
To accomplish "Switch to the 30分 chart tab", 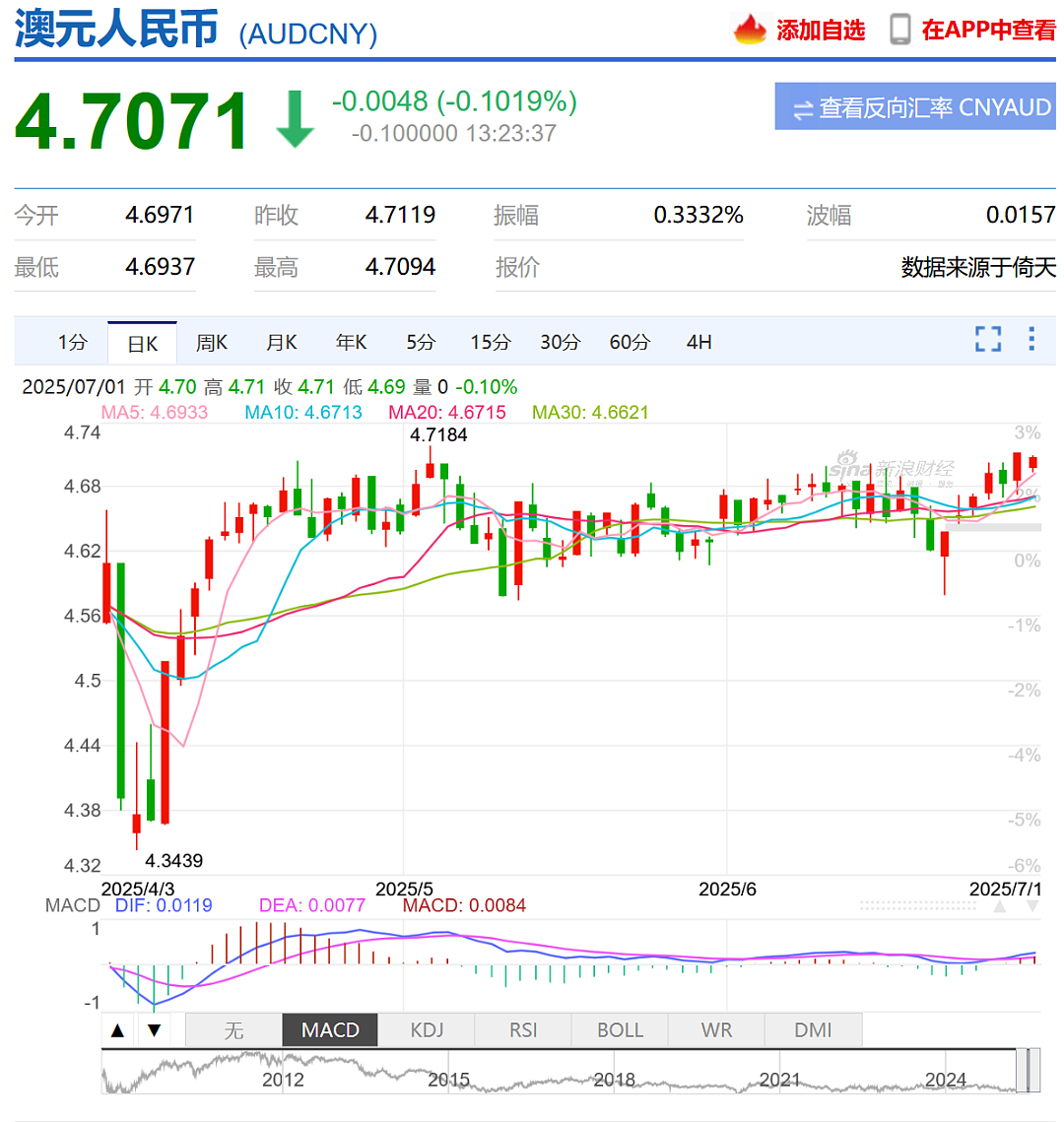I will coord(560,343).
